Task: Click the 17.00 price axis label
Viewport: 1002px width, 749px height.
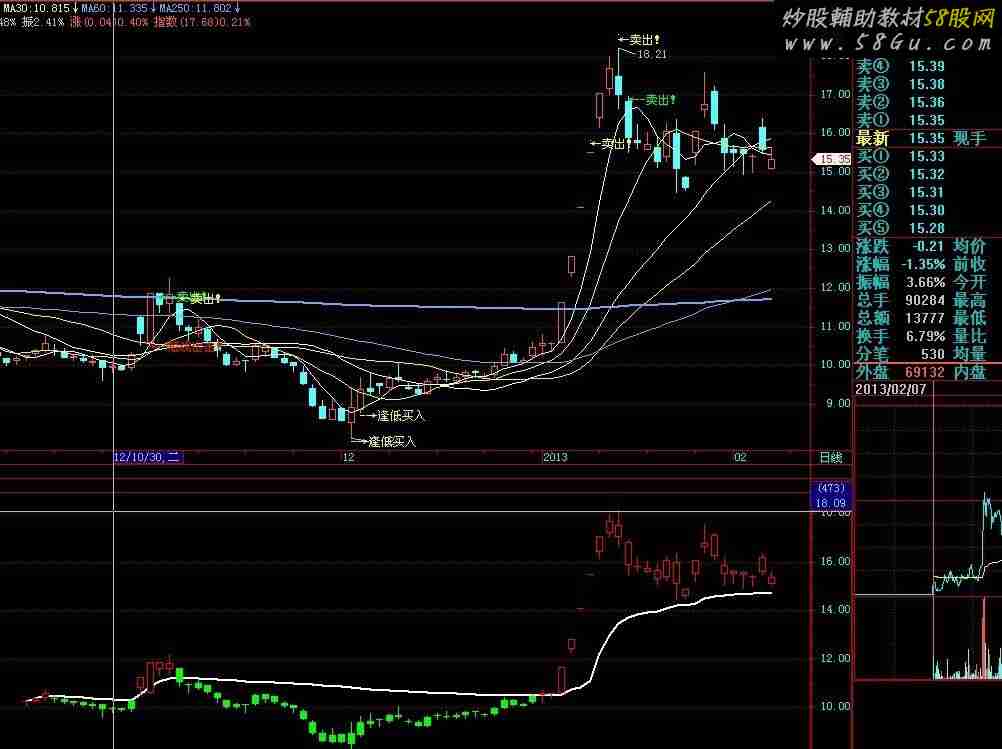Action: tap(835, 94)
